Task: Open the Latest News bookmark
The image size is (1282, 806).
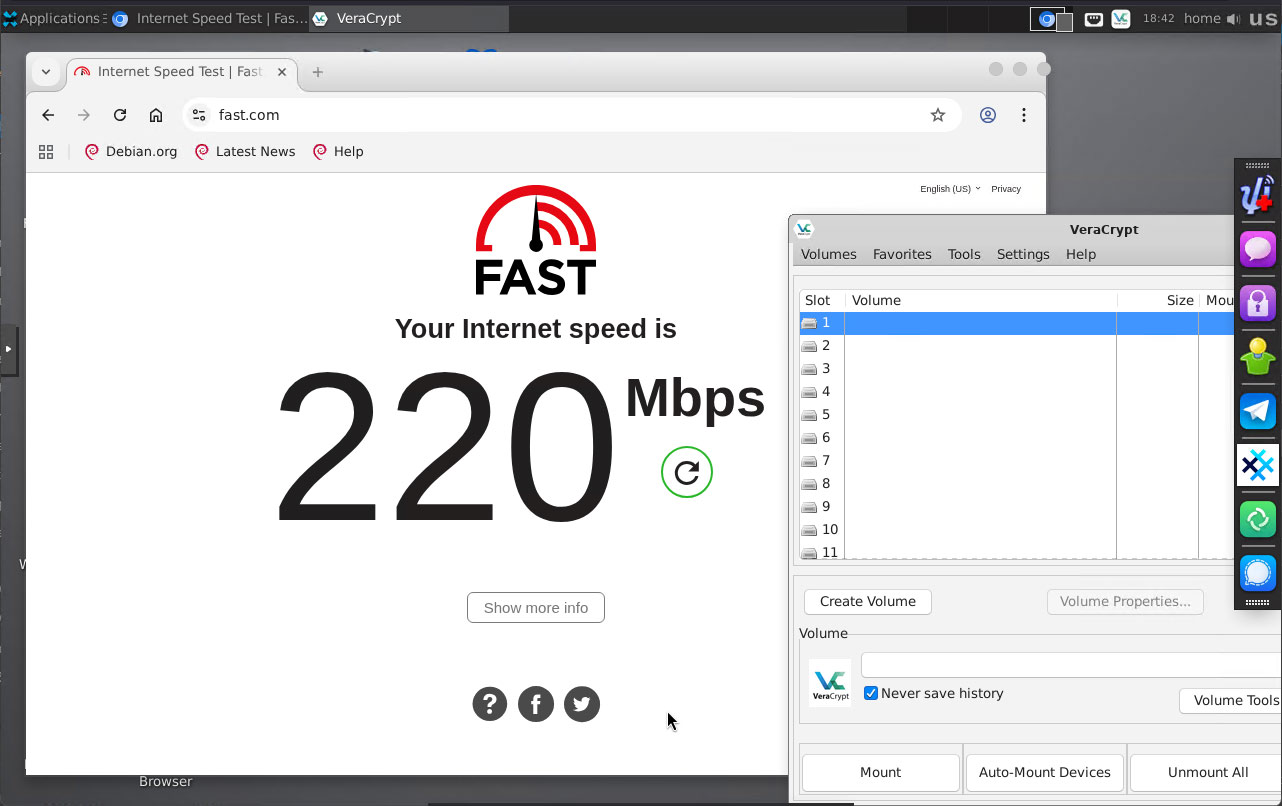Action: coord(245,152)
